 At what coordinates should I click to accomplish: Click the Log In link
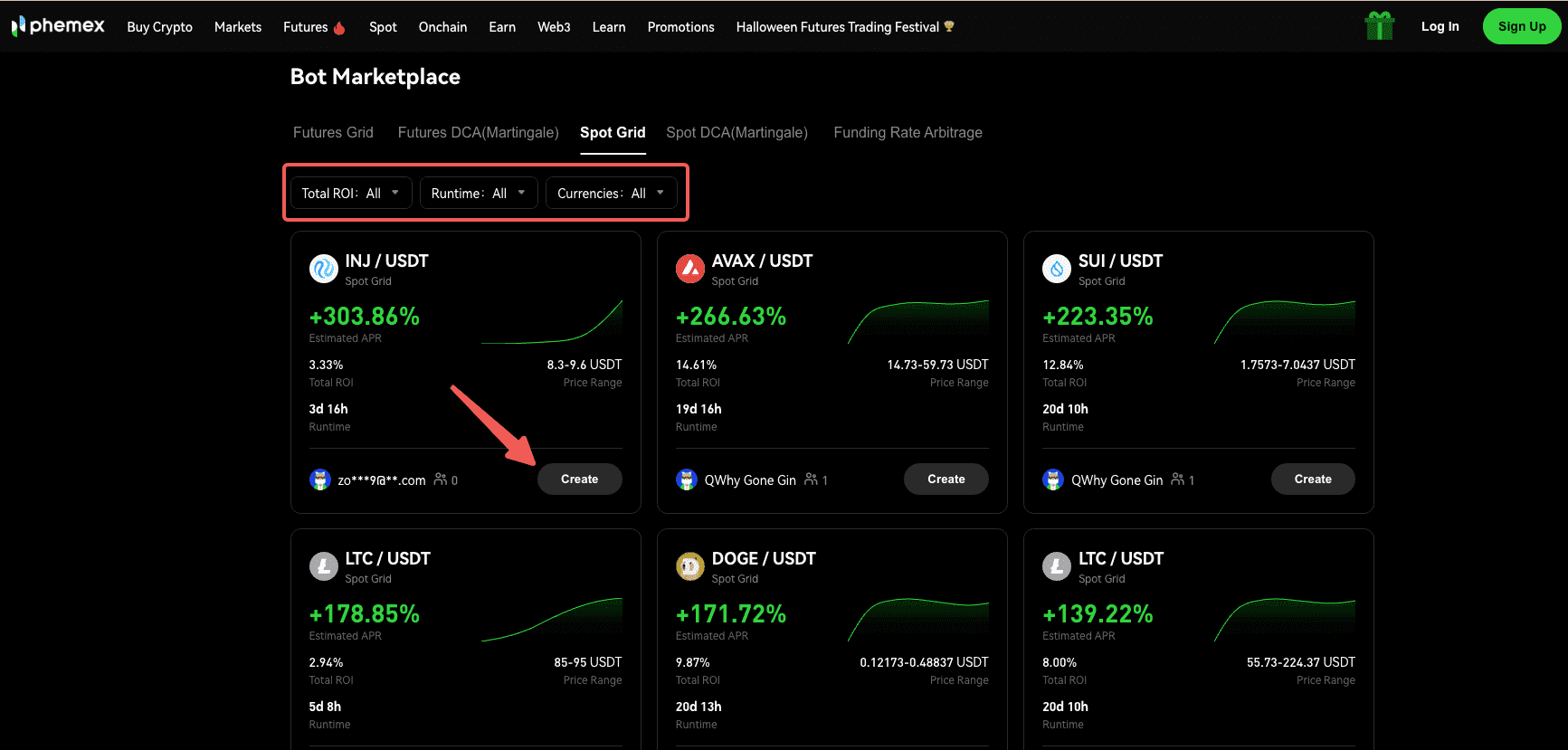[1440, 26]
